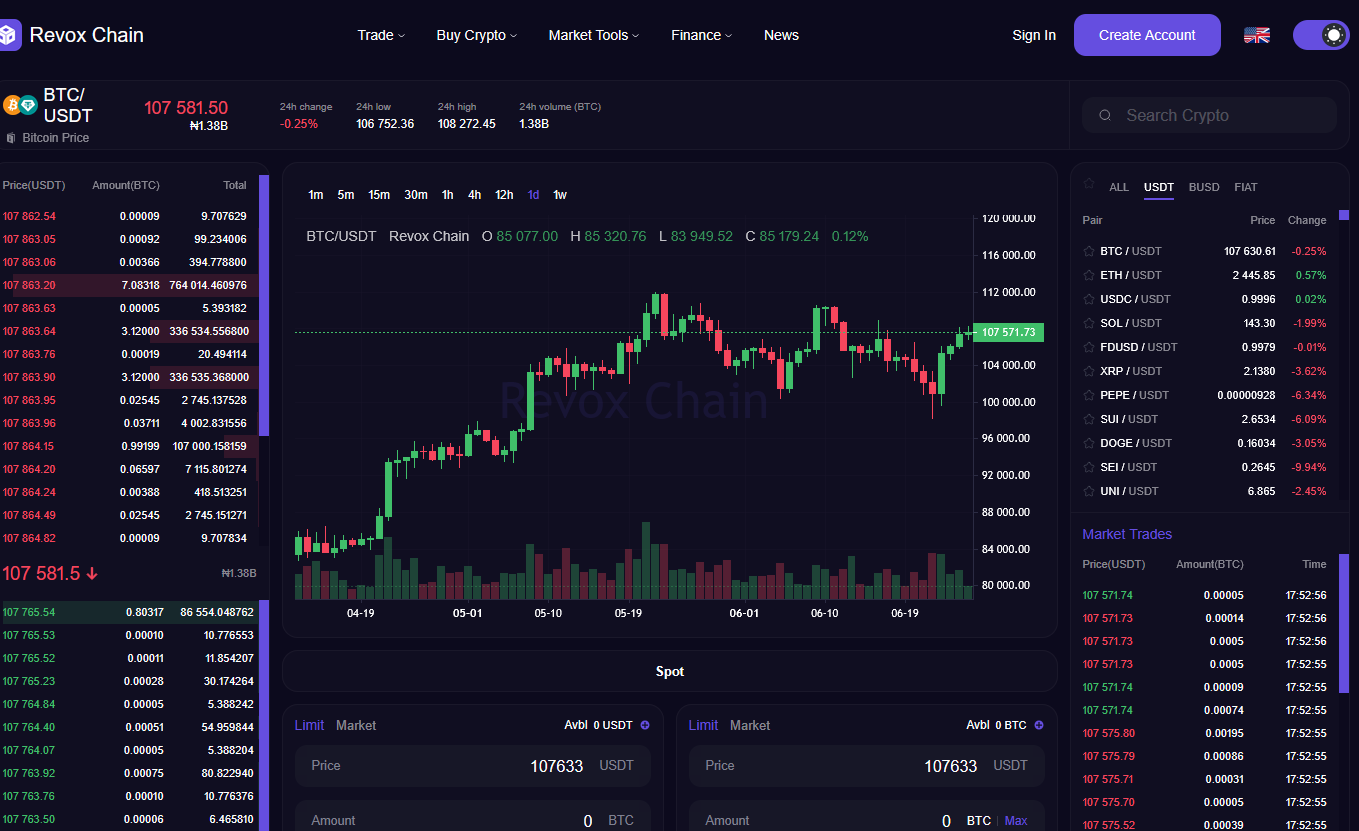
Task: Click the 107 571.73 price marker on chart
Action: [x=1009, y=332]
